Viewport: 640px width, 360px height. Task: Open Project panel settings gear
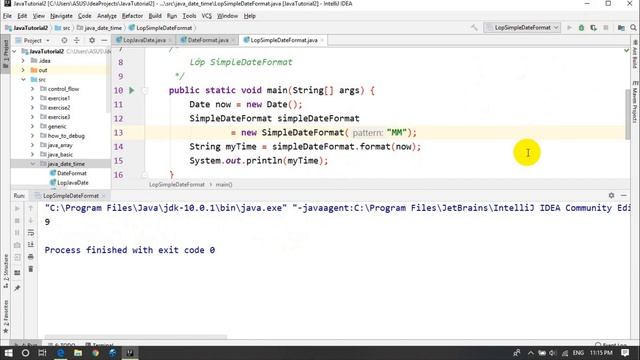[x=92, y=40]
